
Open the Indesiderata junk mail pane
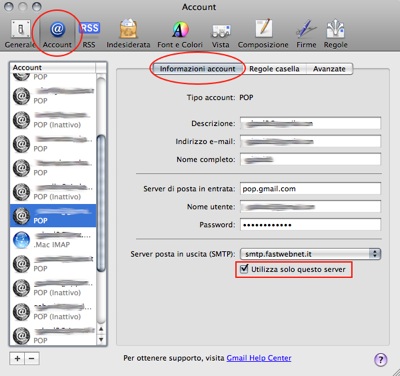click(128, 34)
